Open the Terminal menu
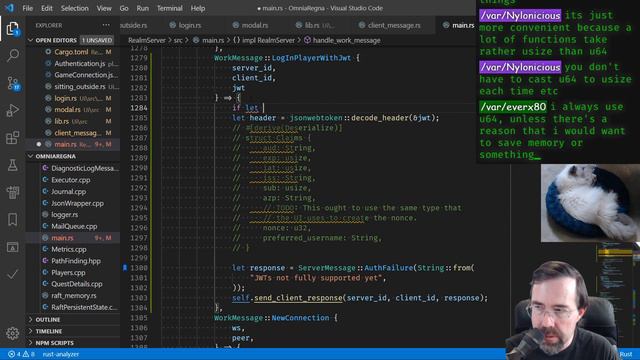The image size is (640, 360). [169, 8]
